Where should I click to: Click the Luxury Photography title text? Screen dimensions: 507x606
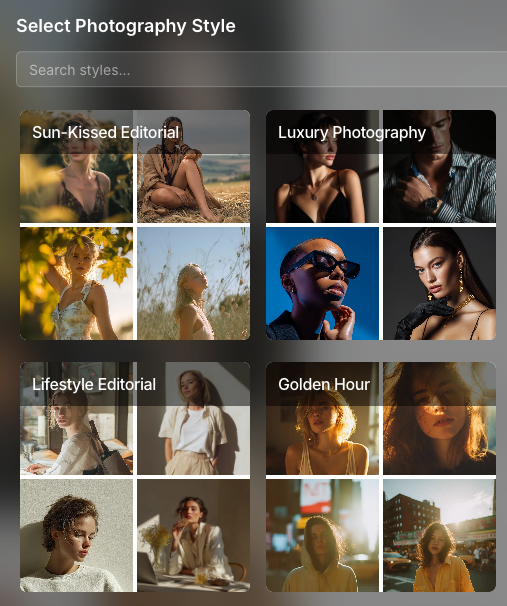click(352, 133)
